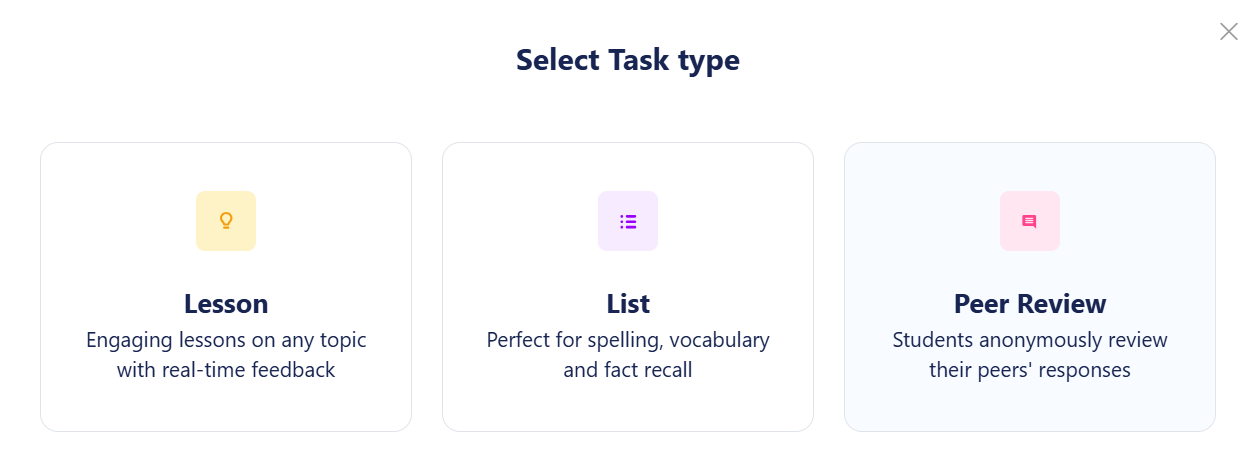Choose the highlighted Peer Review card
This screenshot has width=1259, height=467.
[1030, 287]
